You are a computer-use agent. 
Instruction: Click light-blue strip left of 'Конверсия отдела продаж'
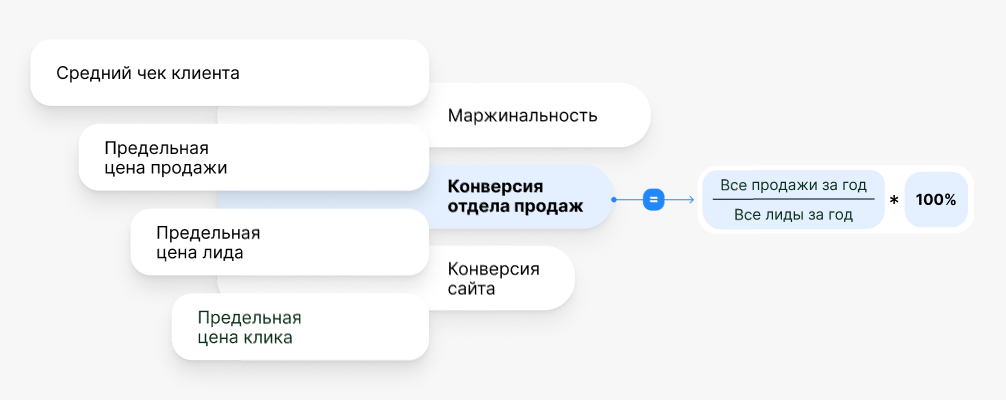tap(320, 199)
